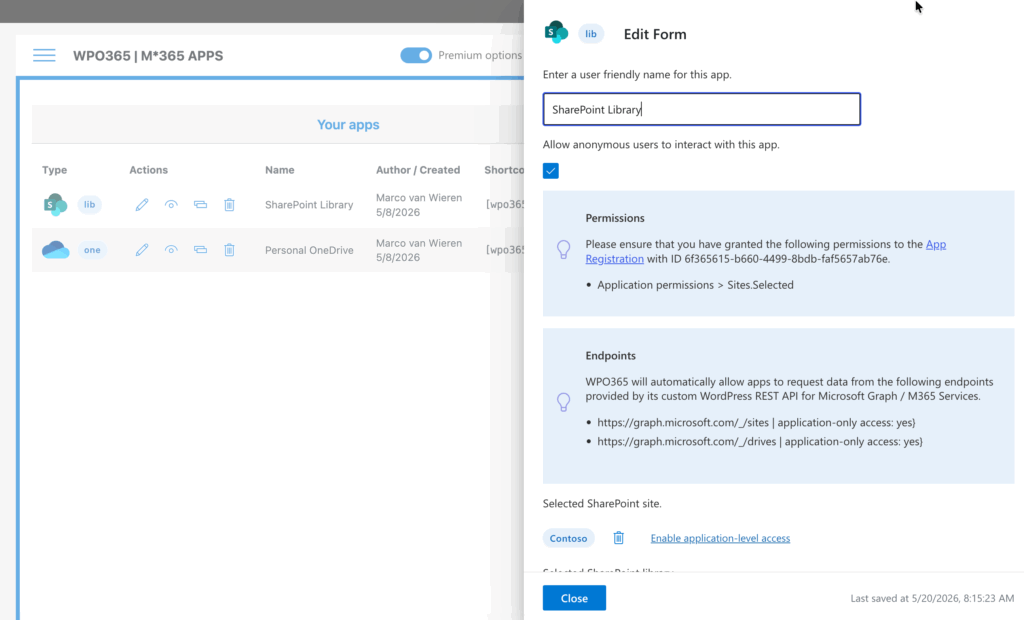Click SharePoint icon in SharePoint Library row

pos(56,204)
